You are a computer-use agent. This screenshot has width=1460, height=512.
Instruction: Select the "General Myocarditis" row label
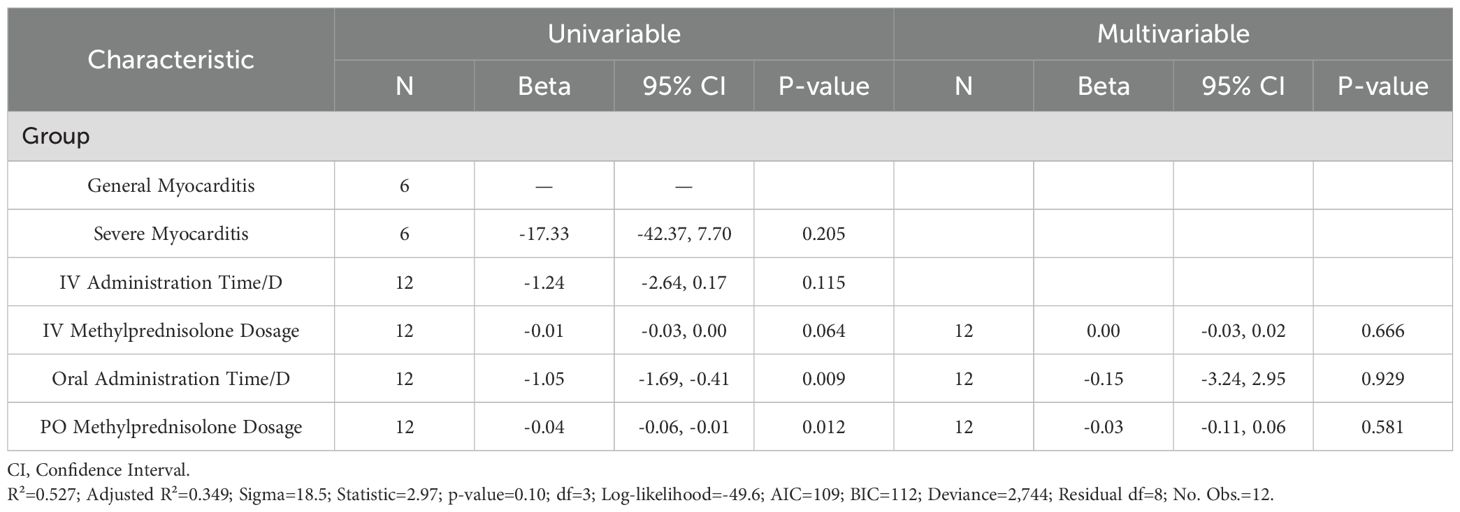tap(171, 185)
